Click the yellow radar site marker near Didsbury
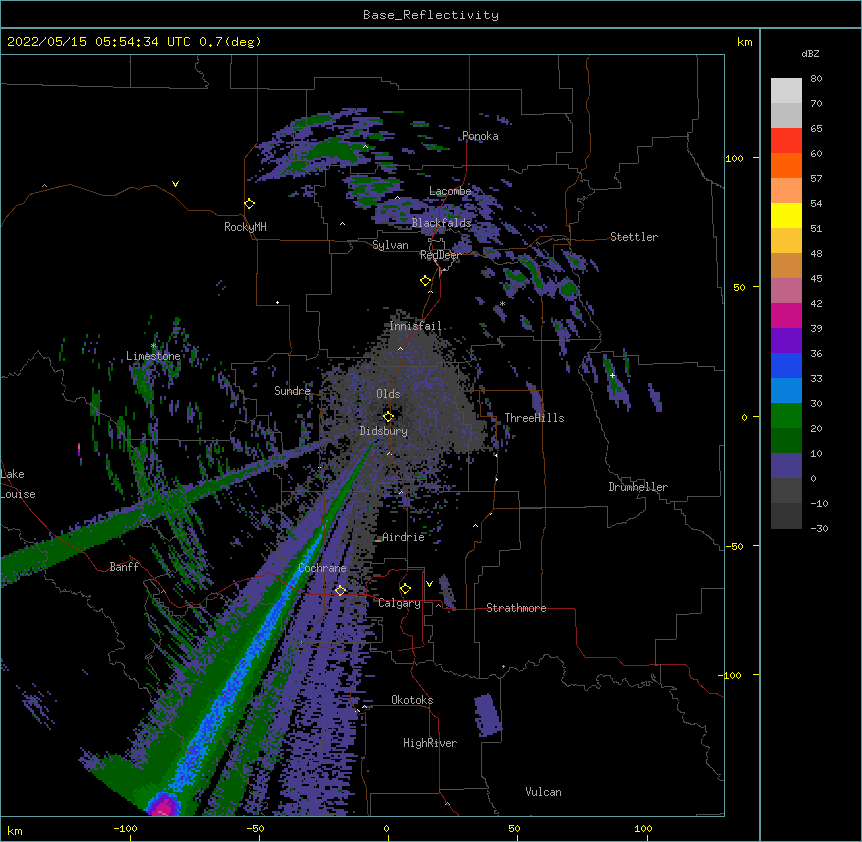Image resolution: width=862 pixels, height=842 pixels. pyautogui.click(x=388, y=416)
